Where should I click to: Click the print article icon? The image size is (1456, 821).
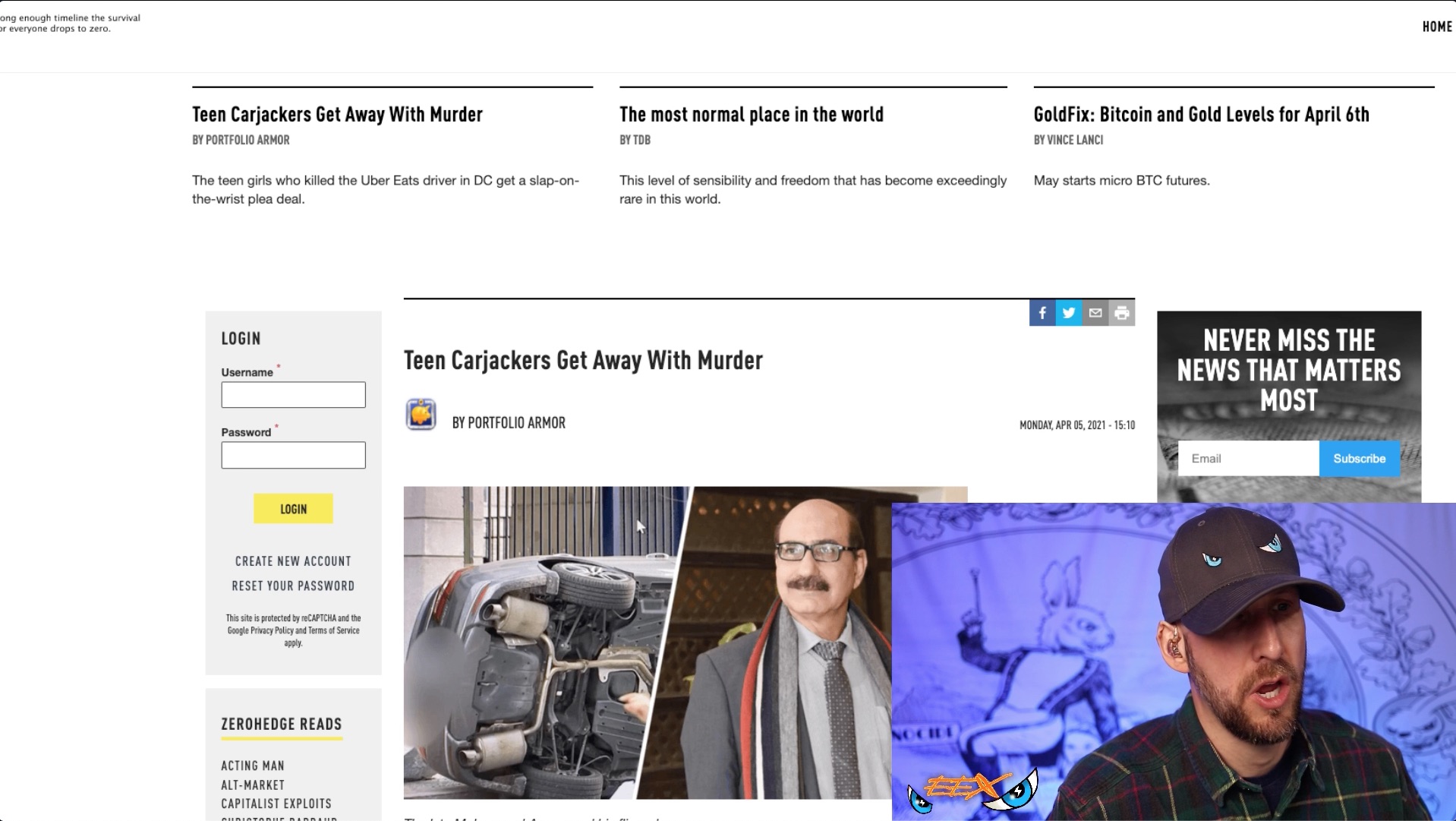[1122, 313]
